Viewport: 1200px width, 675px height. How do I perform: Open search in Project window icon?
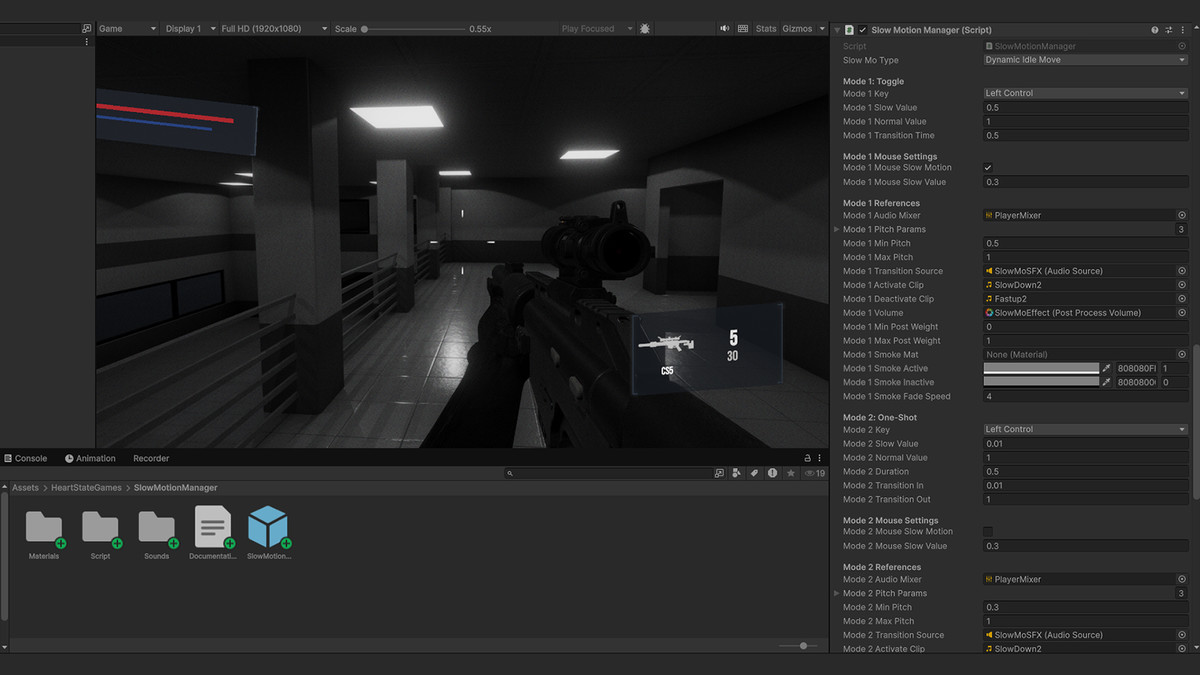point(719,473)
